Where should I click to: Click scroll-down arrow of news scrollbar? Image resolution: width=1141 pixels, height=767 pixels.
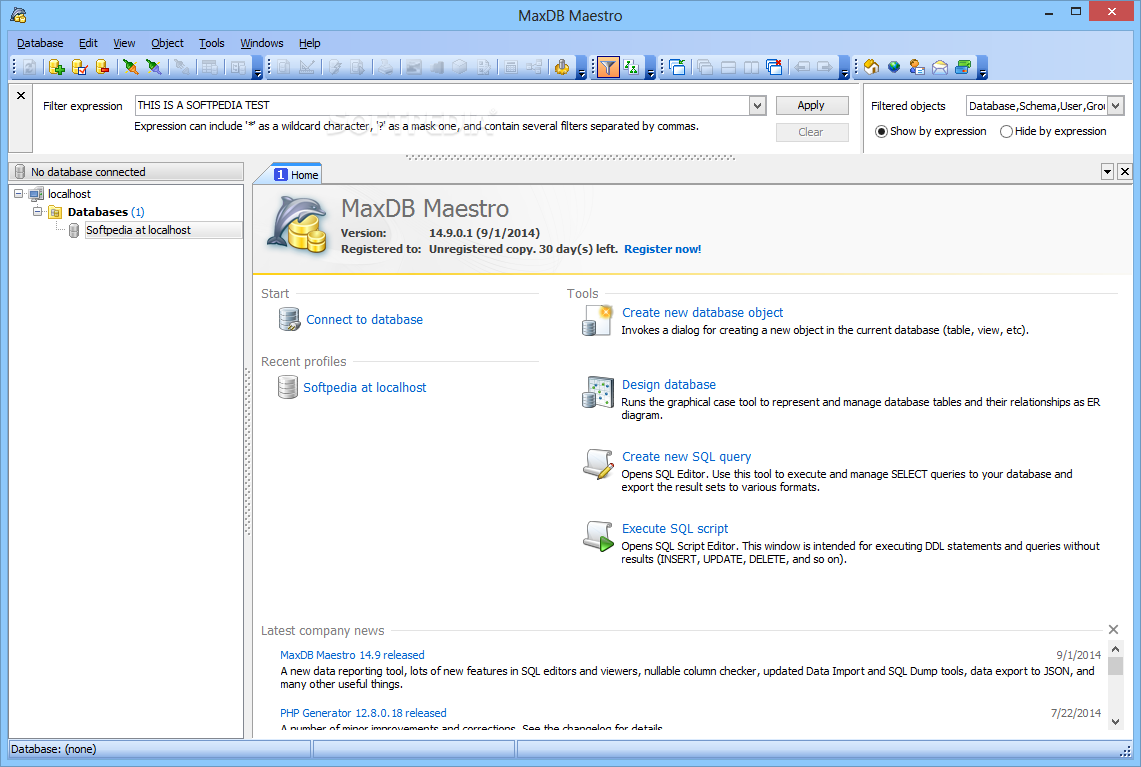(x=1116, y=722)
